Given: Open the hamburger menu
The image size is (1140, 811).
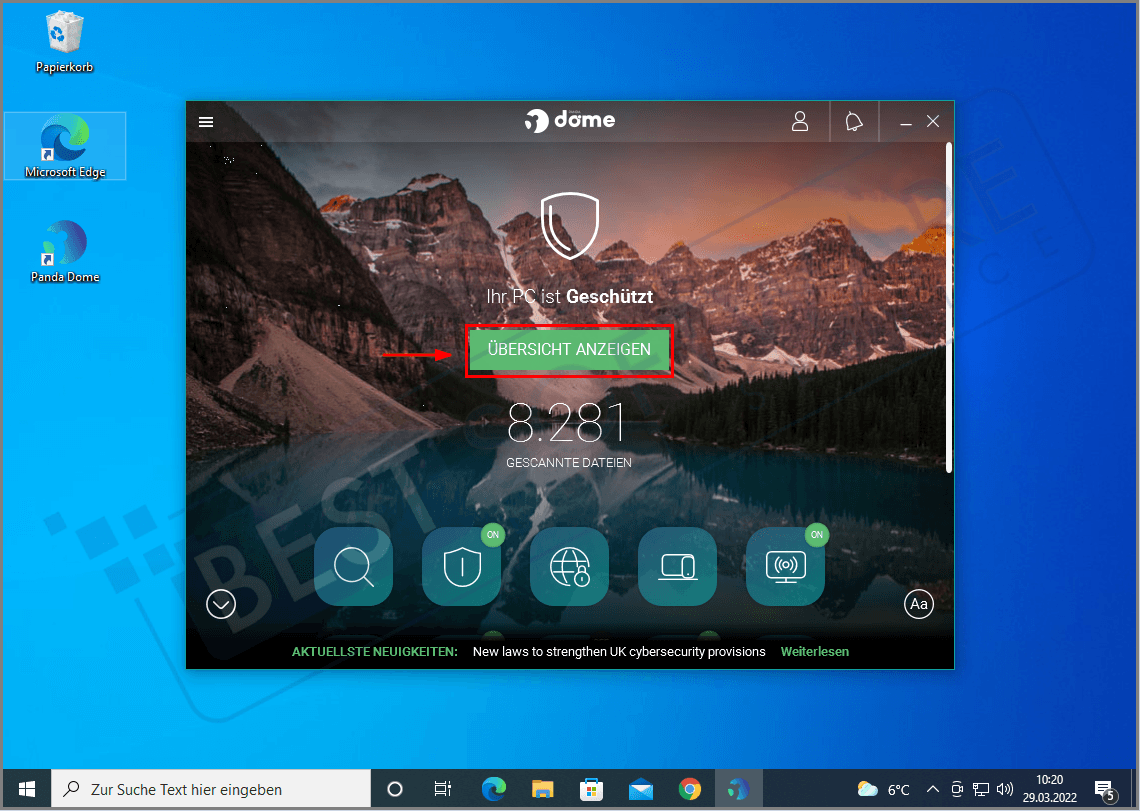Looking at the screenshot, I should pyautogui.click(x=206, y=121).
